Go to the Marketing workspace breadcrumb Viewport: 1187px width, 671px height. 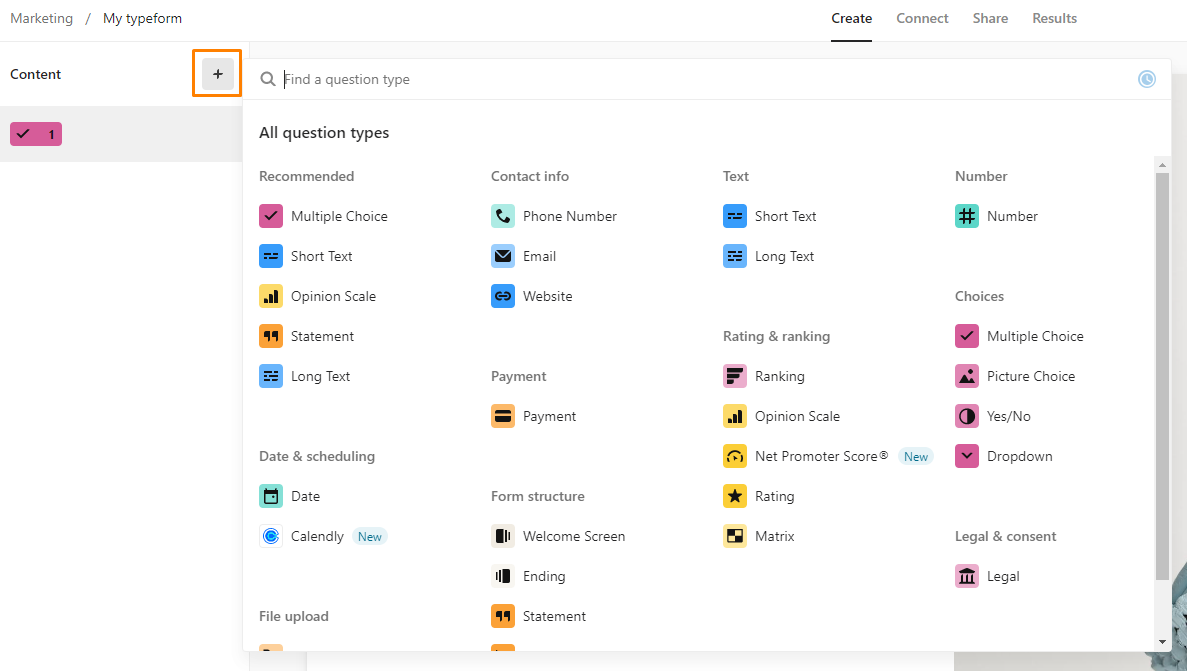pos(42,18)
